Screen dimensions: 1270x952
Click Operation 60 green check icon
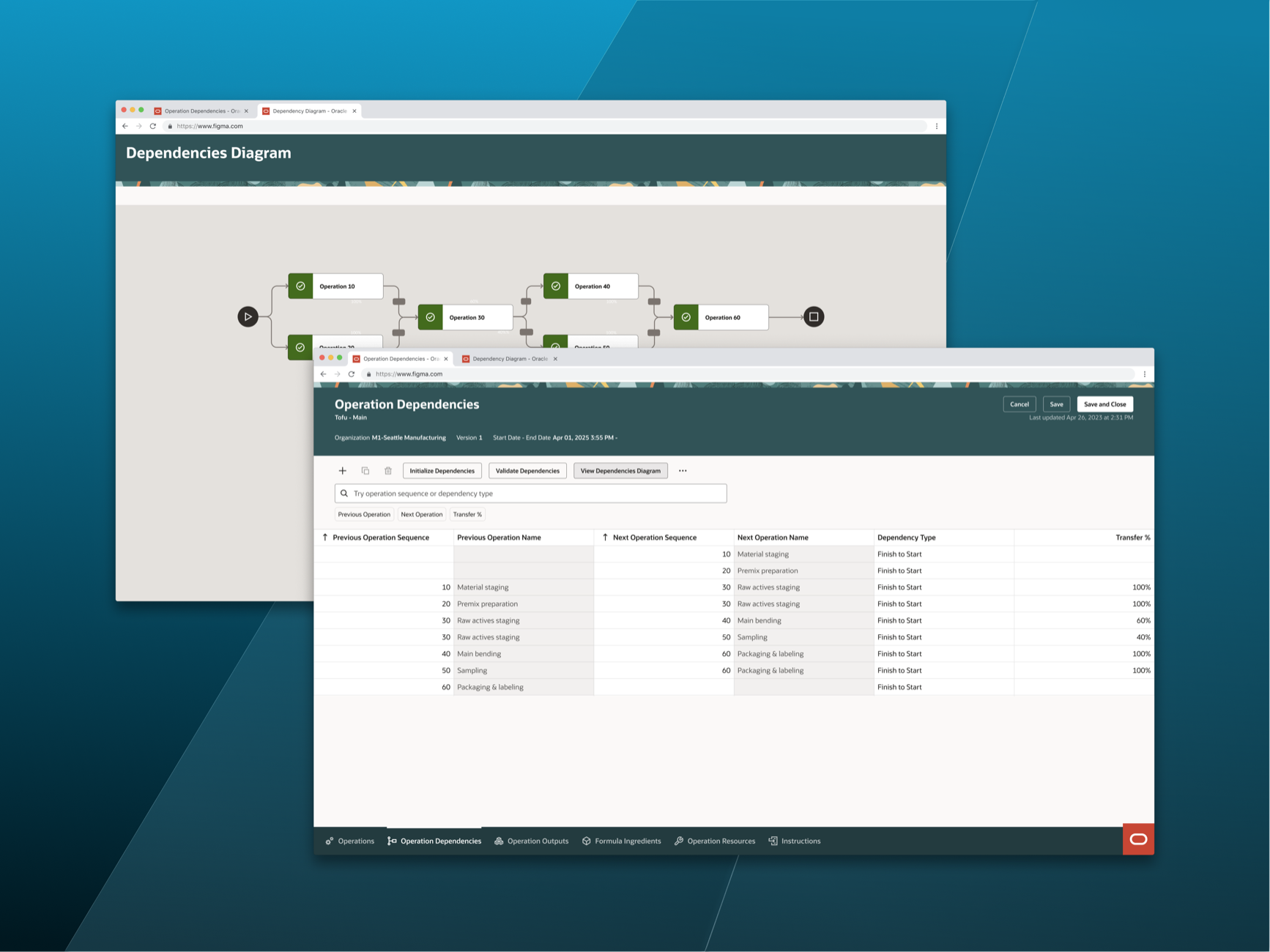(x=686, y=317)
